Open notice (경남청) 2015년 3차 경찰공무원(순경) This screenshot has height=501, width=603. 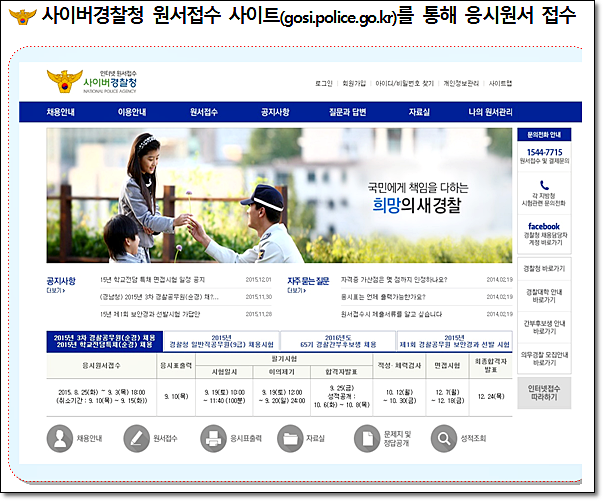tap(159, 297)
